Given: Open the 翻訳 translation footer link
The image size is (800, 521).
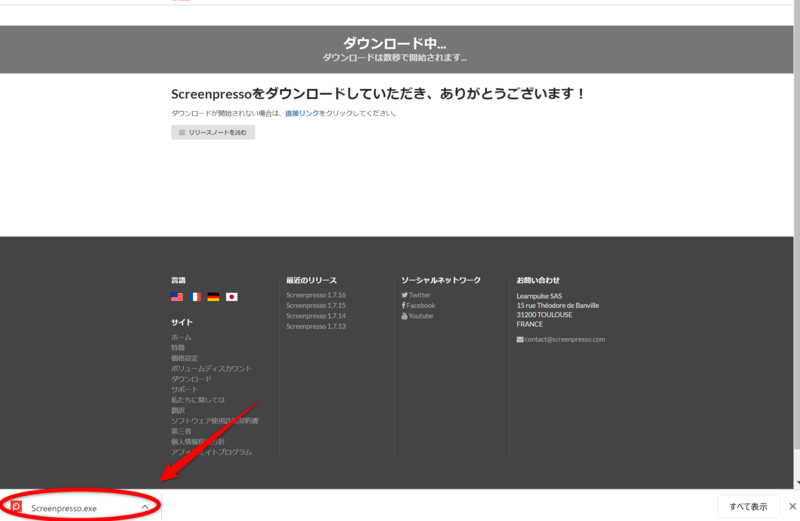Looking at the screenshot, I should (x=178, y=410).
